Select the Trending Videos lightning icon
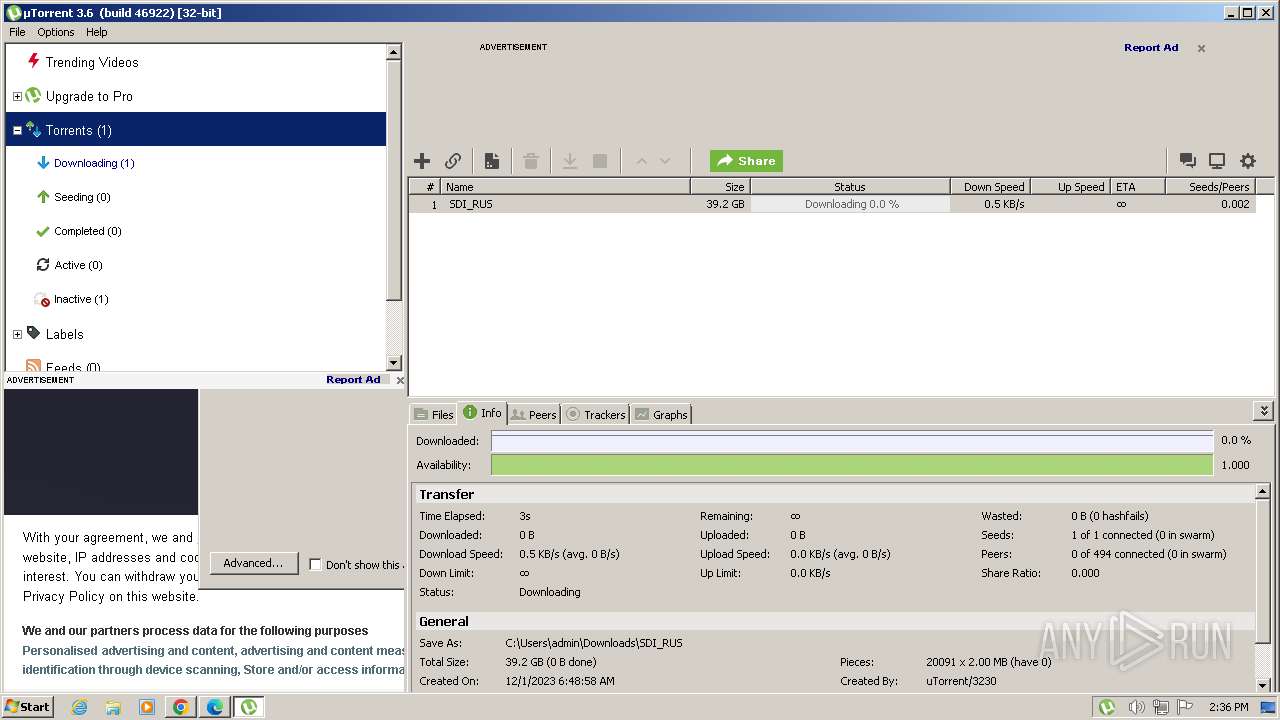The width and height of the screenshot is (1280, 720). [x=33, y=61]
